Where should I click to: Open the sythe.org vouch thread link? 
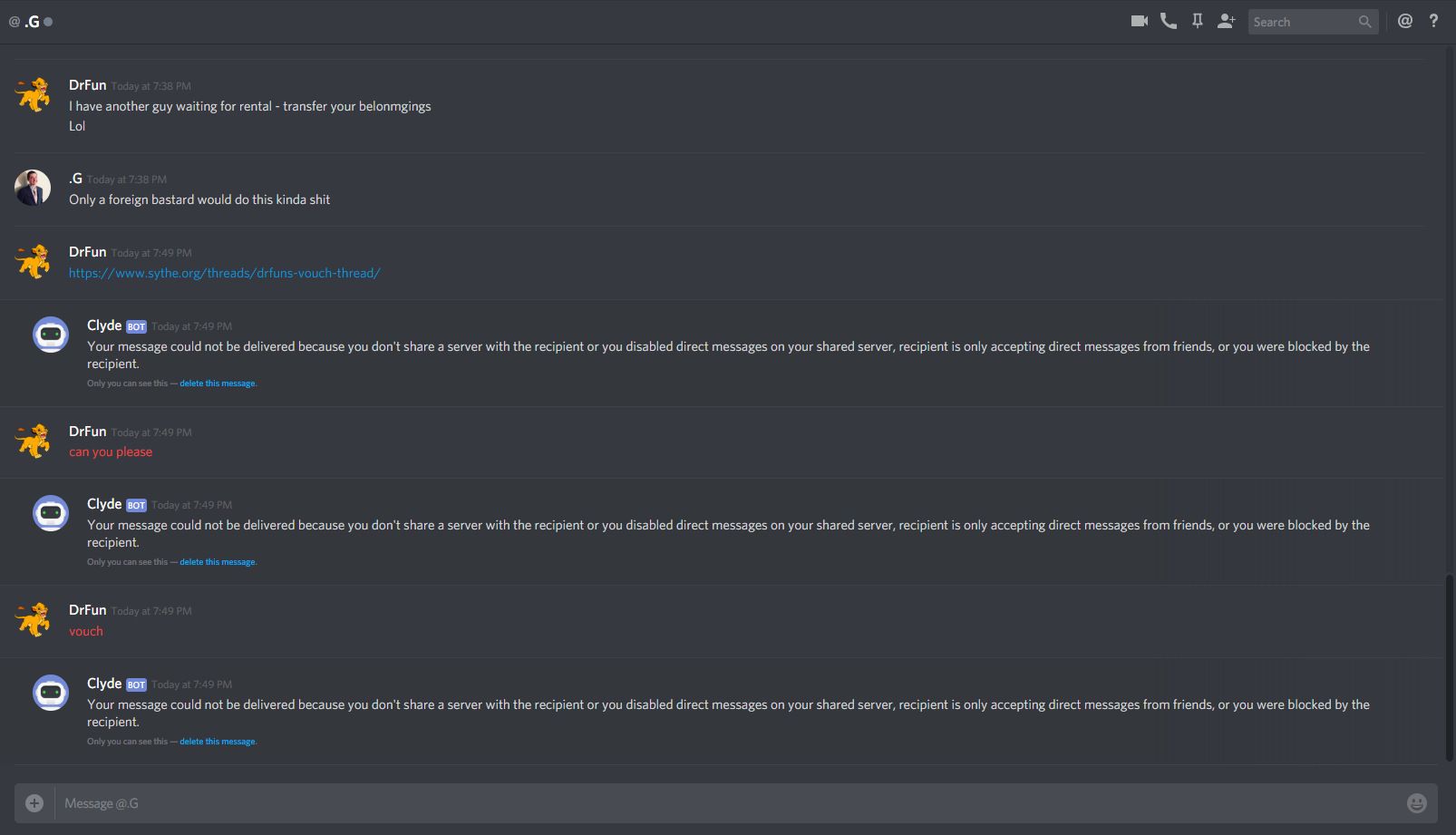point(225,273)
